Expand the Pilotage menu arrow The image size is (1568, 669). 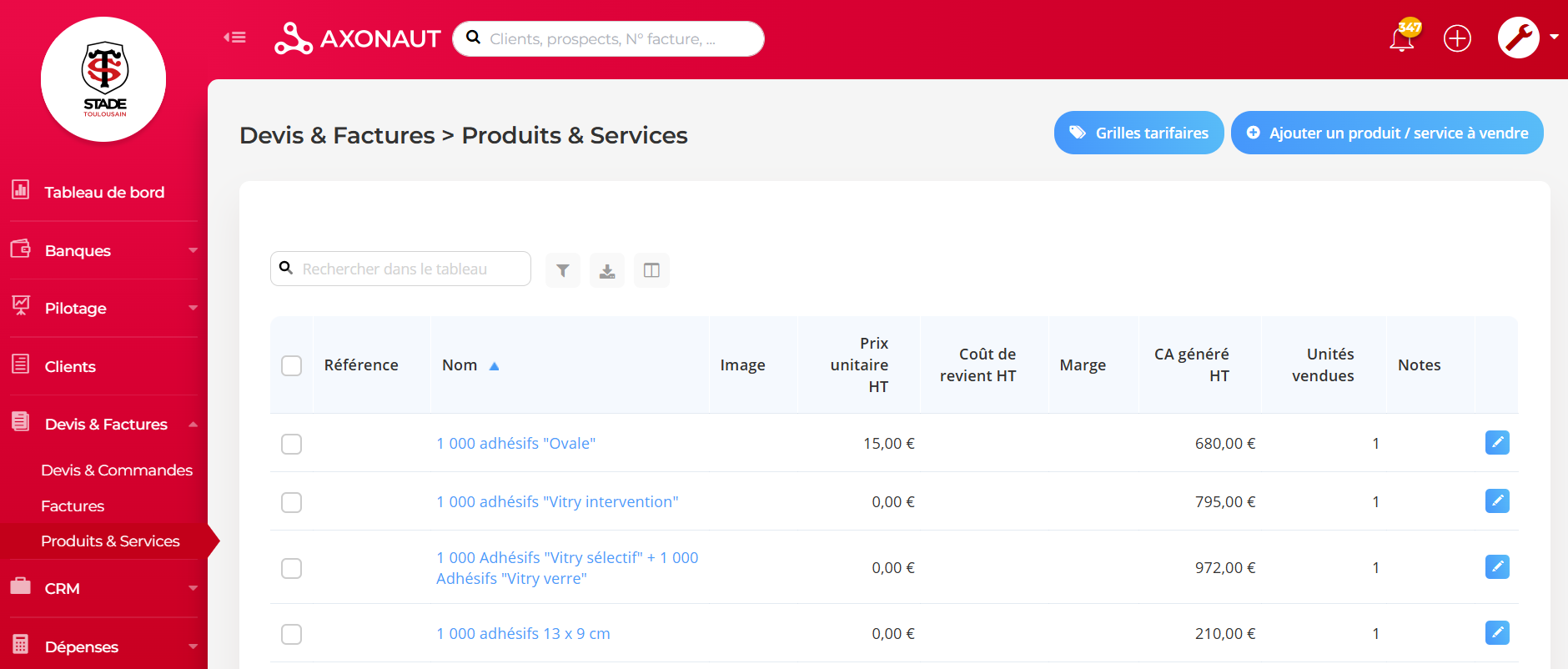193,308
